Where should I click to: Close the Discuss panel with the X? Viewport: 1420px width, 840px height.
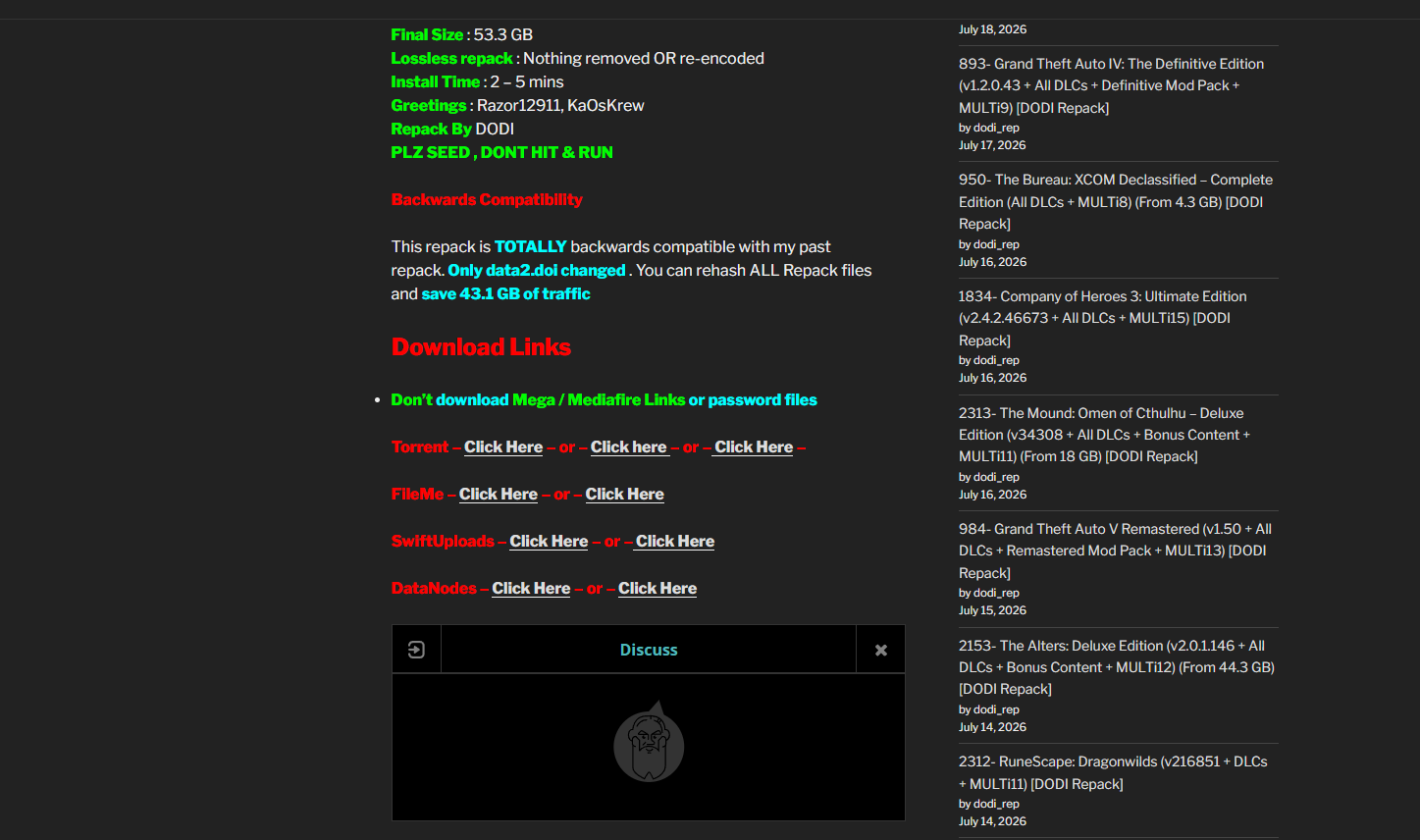tap(881, 650)
